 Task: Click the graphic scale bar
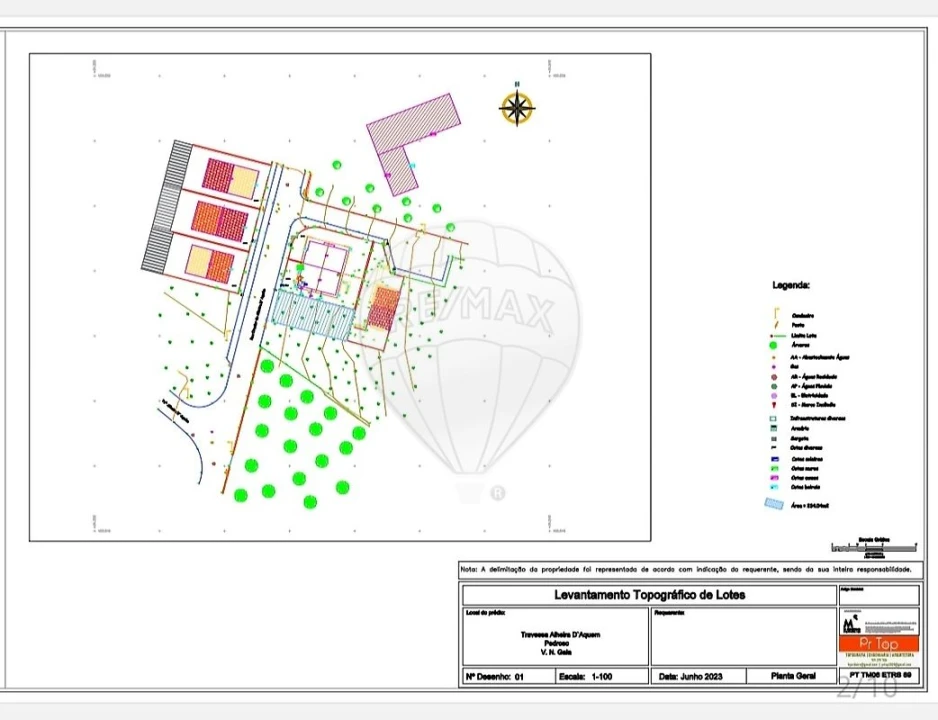[x=875, y=547]
